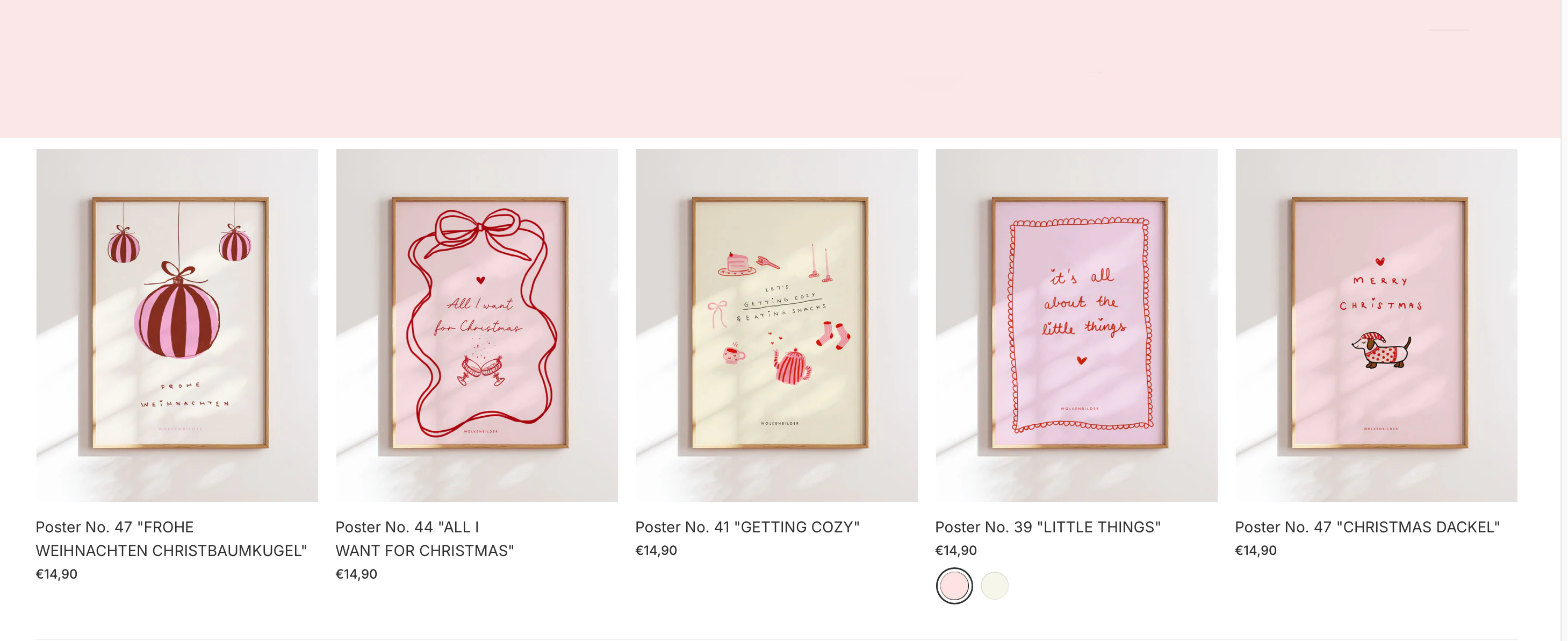Click the €14,90 price under All I Want for Christmas
This screenshot has width=1568, height=641.
(356, 574)
